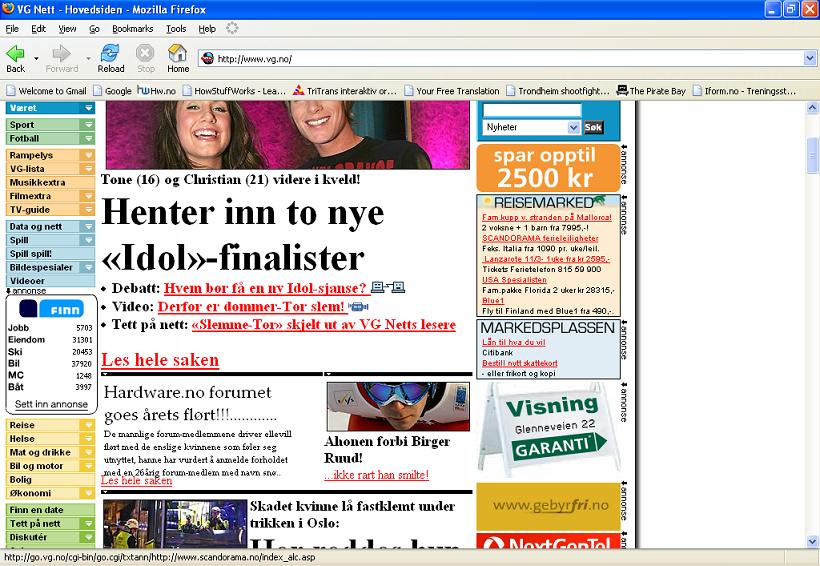Open the Iform.no bookmark
Screen dimensions: 820x566
pyautogui.click(x=744, y=91)
